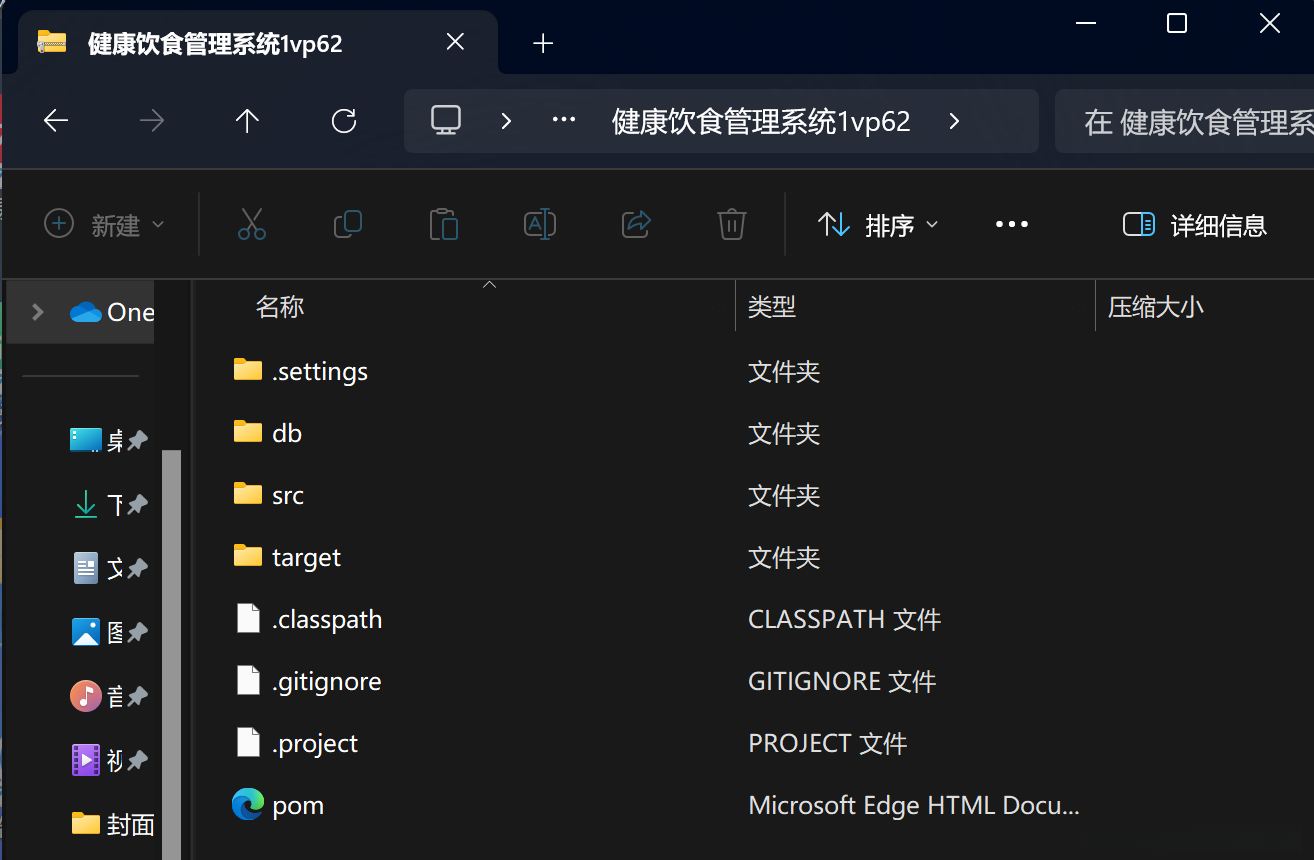Select the pom file
This screenshot has width=1314, height=860.
[x=298, y=806]
